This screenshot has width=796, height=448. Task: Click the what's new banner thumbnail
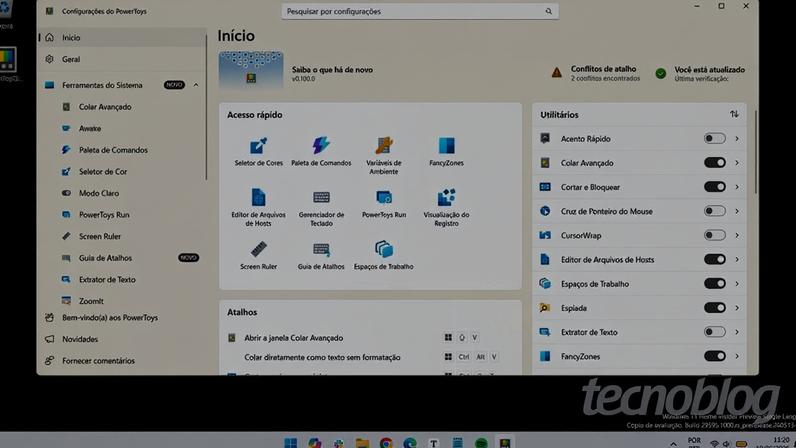pyautogui.click(x=251, y=70)
